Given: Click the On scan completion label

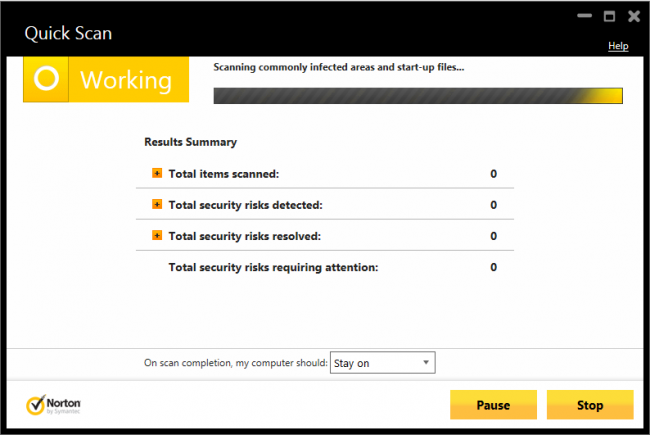Looking at the screenshot, I should click(x=235, y=363).
